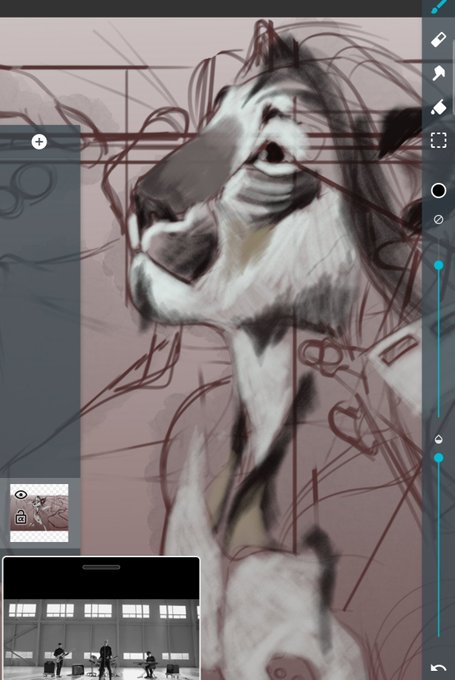Tap the drag handle of video window
Viewport: 455px width, 680px height.
(x=101, y=567)
